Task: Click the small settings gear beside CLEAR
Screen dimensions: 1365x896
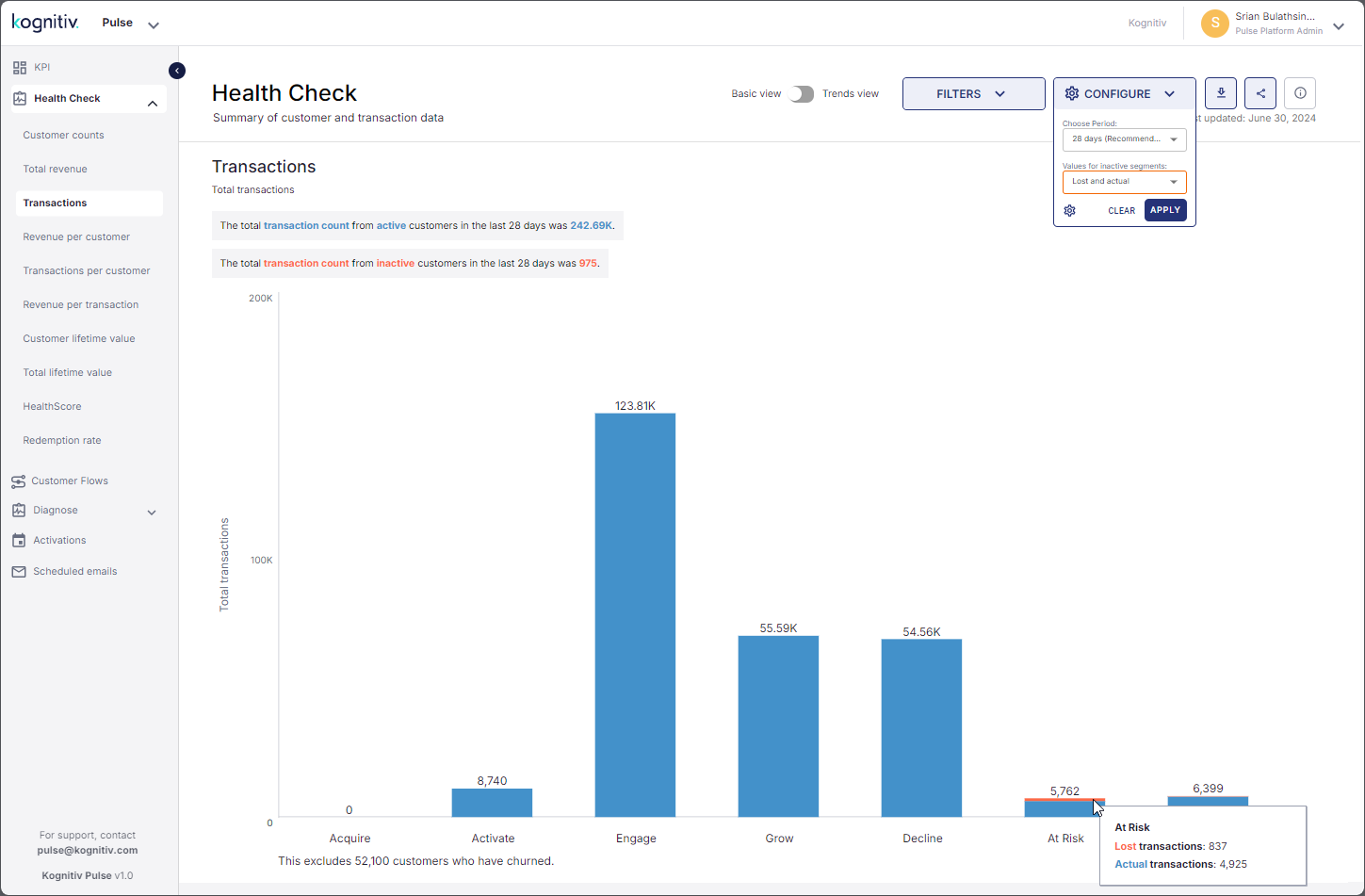Action: [x=1069, y=210]
